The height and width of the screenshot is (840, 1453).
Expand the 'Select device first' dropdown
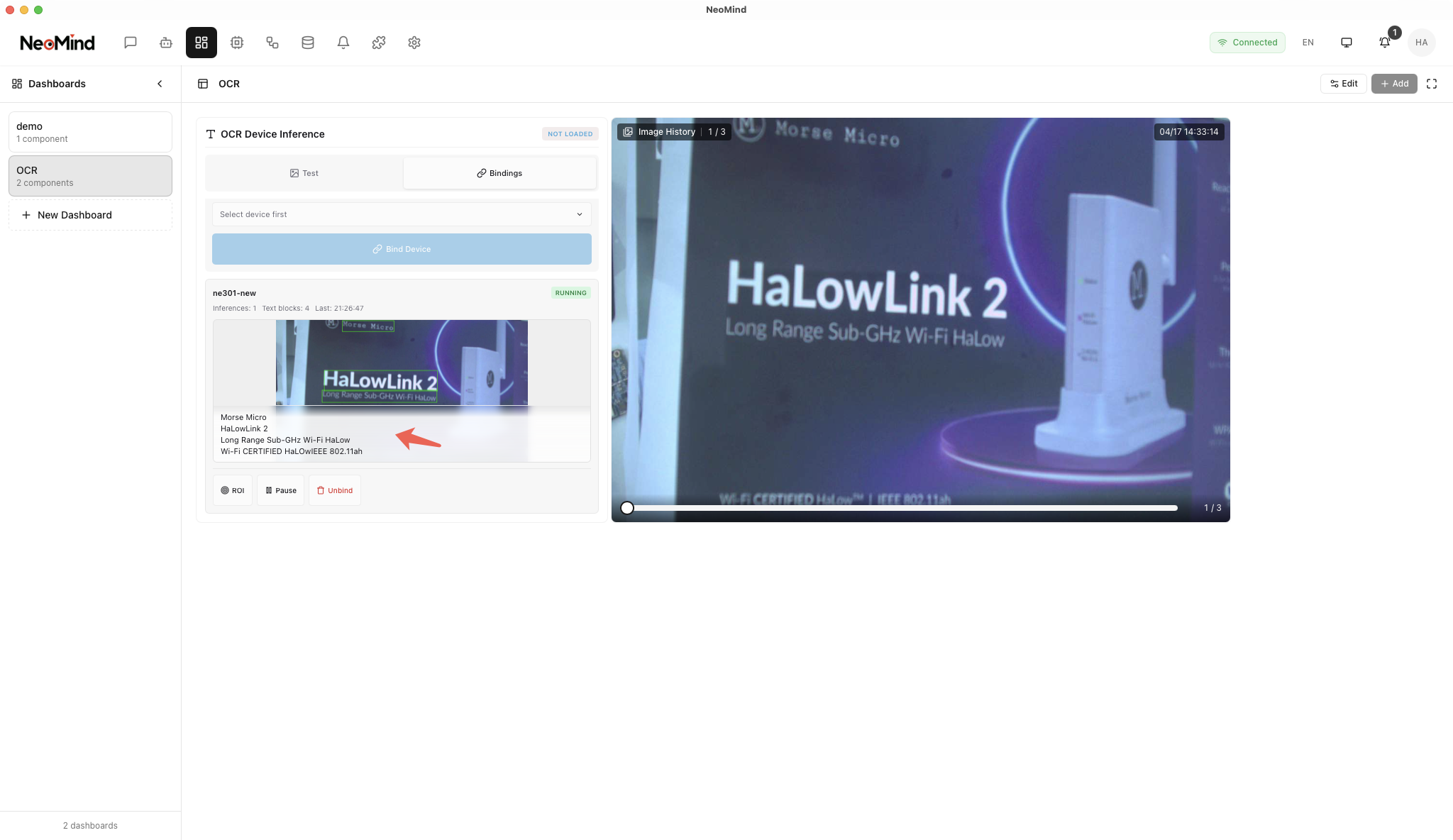click(x=402, y=214)
